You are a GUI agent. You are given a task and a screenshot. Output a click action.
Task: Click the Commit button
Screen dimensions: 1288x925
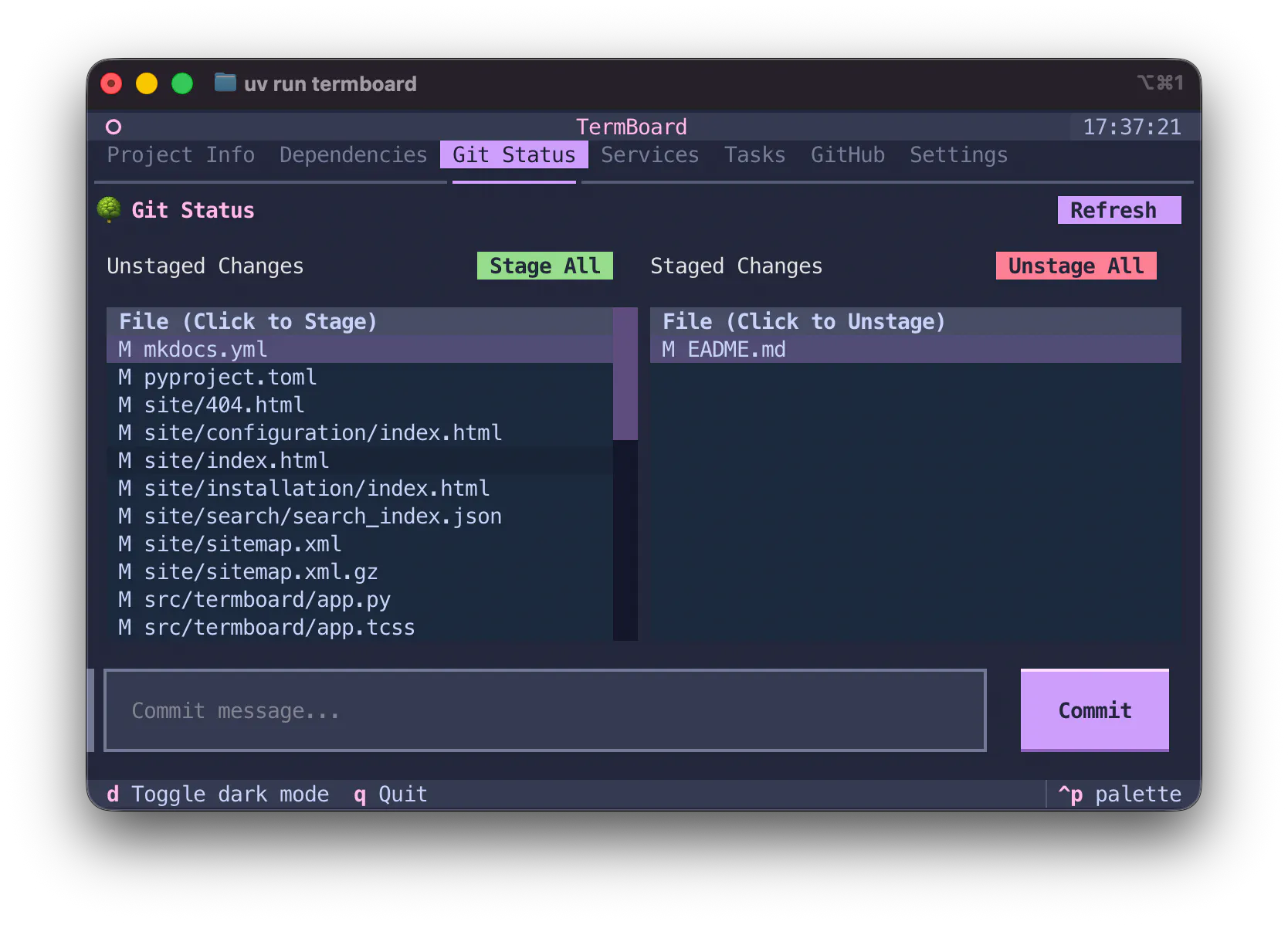click(x=1094, y=710)
